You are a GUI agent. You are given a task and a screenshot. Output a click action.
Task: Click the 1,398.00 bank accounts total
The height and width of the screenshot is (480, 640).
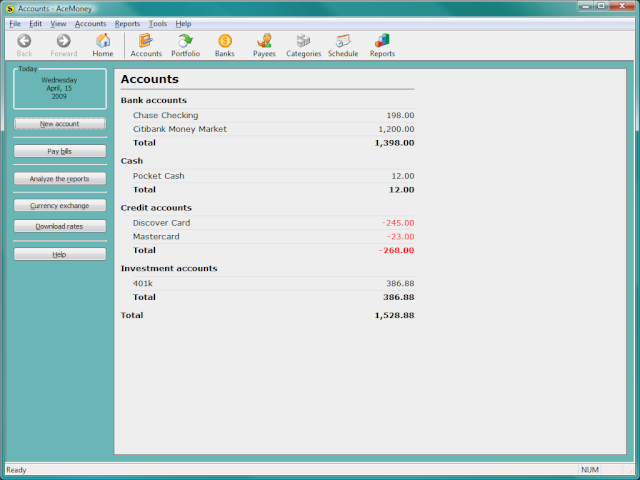click(394, 143)
